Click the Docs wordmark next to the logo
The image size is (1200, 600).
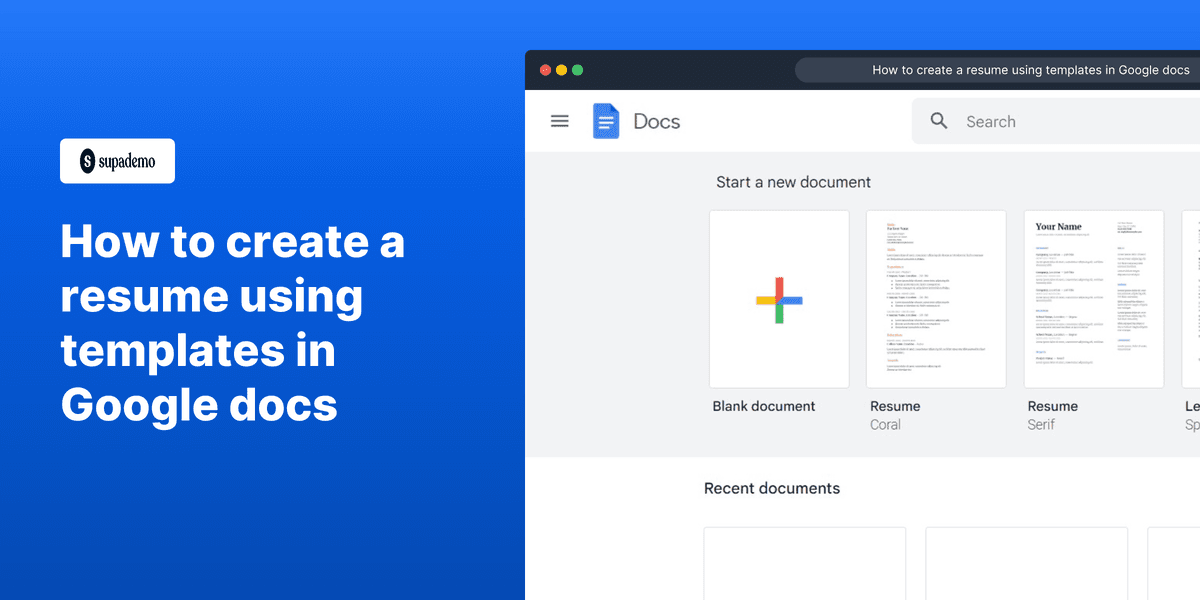[656, 120]
